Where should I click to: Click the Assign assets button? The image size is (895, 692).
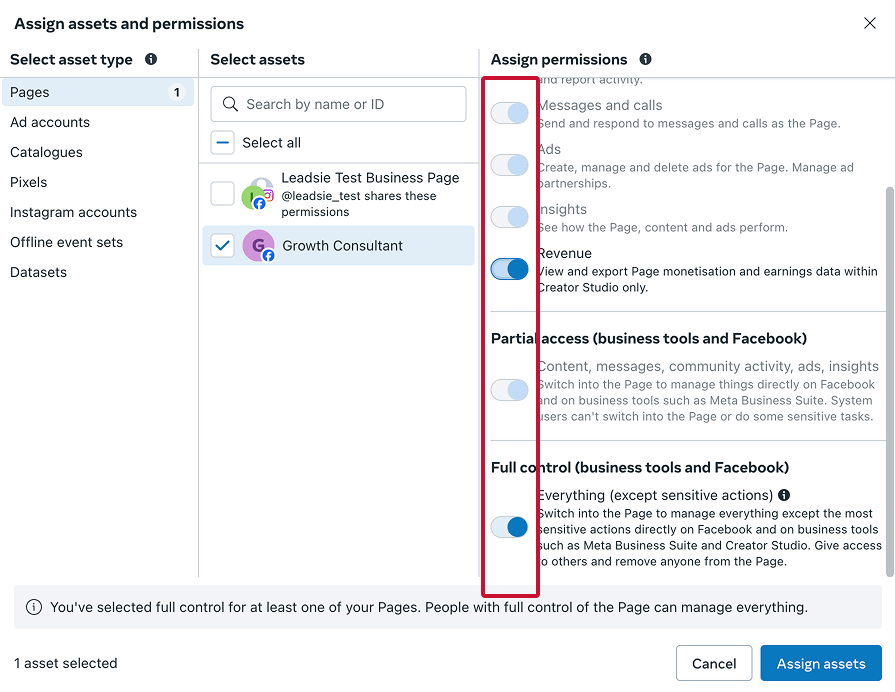[x=820, y=663]
